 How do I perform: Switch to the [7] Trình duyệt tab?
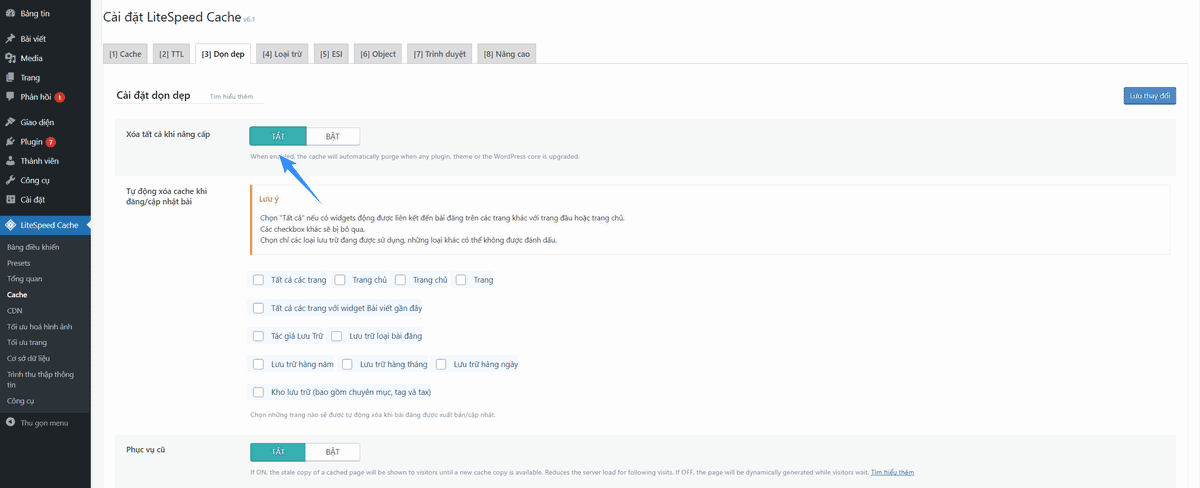[x=440, y=54]
